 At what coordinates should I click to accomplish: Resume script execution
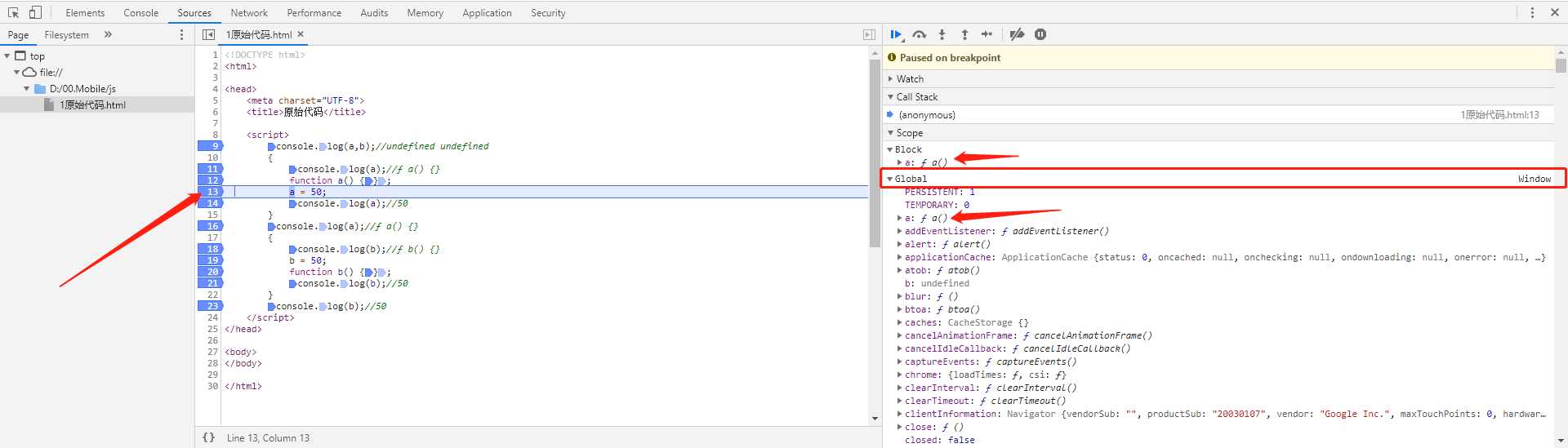(896, 34)
